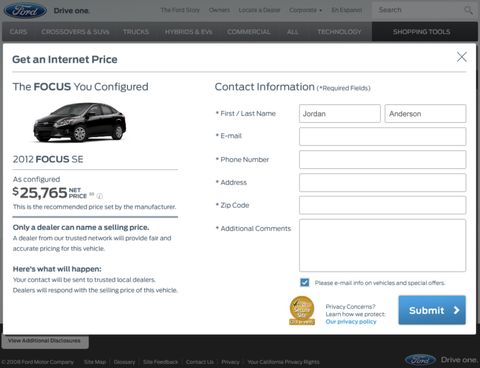The image size is (480, 368).
Task: Open the Corporate dropdown menu
Action: 305,10
